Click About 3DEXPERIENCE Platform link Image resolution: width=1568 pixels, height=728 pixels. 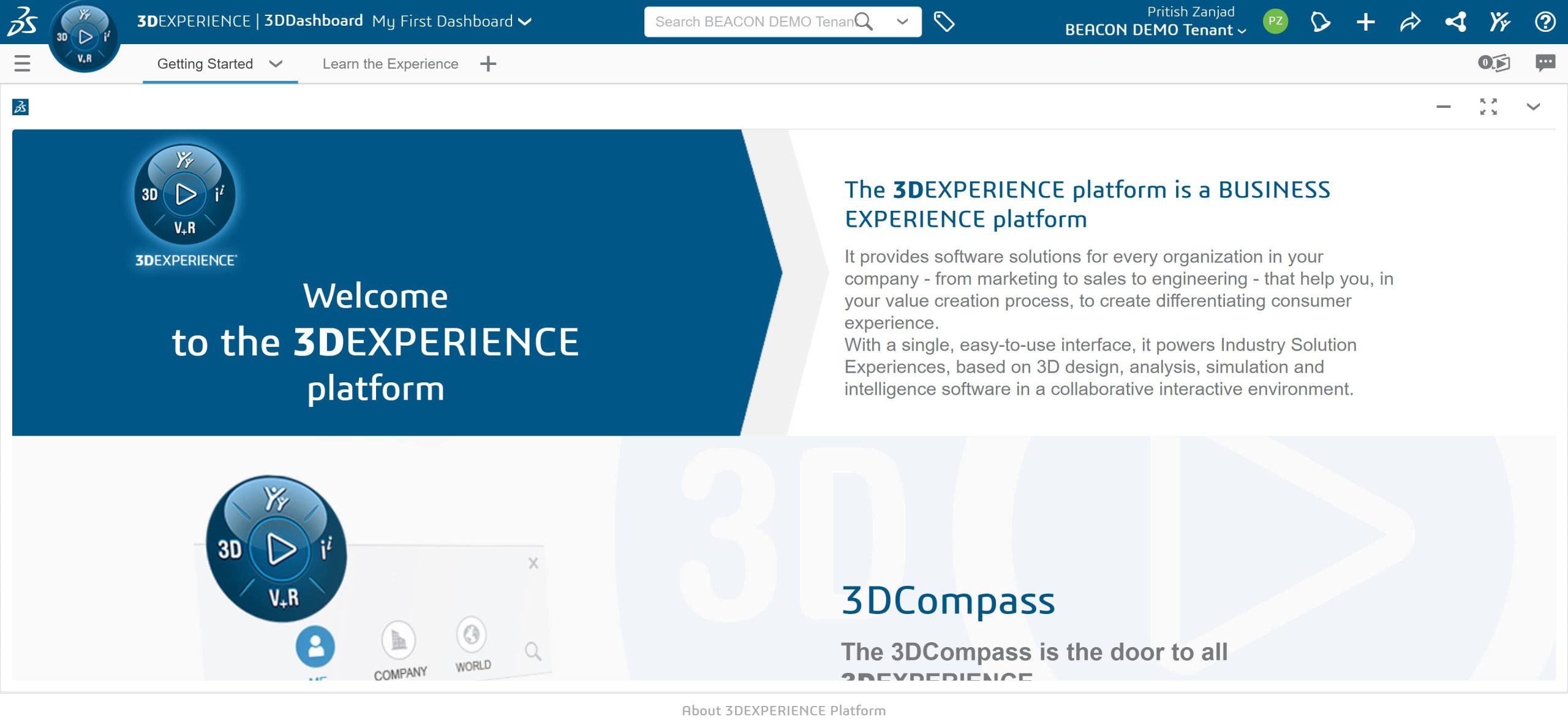click(784, 711)
